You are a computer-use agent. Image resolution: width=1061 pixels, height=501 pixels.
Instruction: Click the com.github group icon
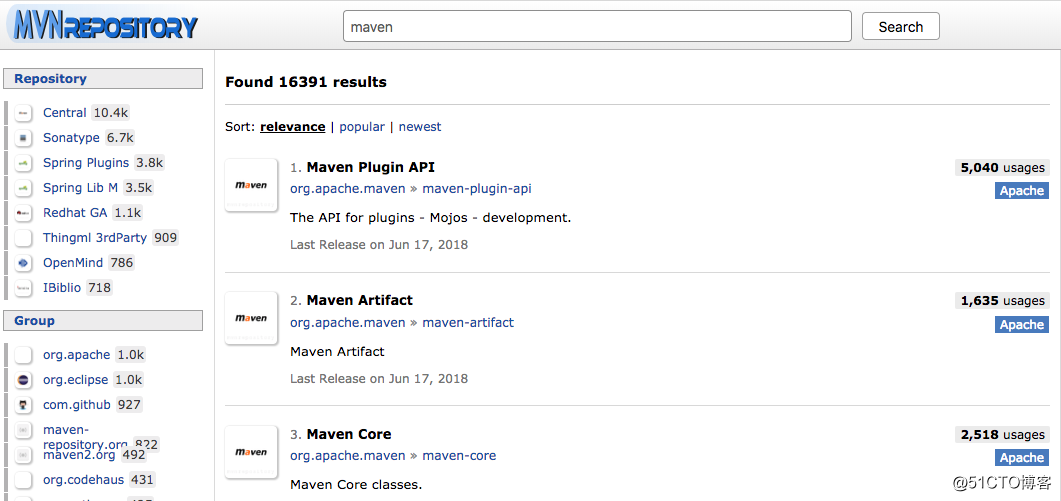click(x=24, y=405)
